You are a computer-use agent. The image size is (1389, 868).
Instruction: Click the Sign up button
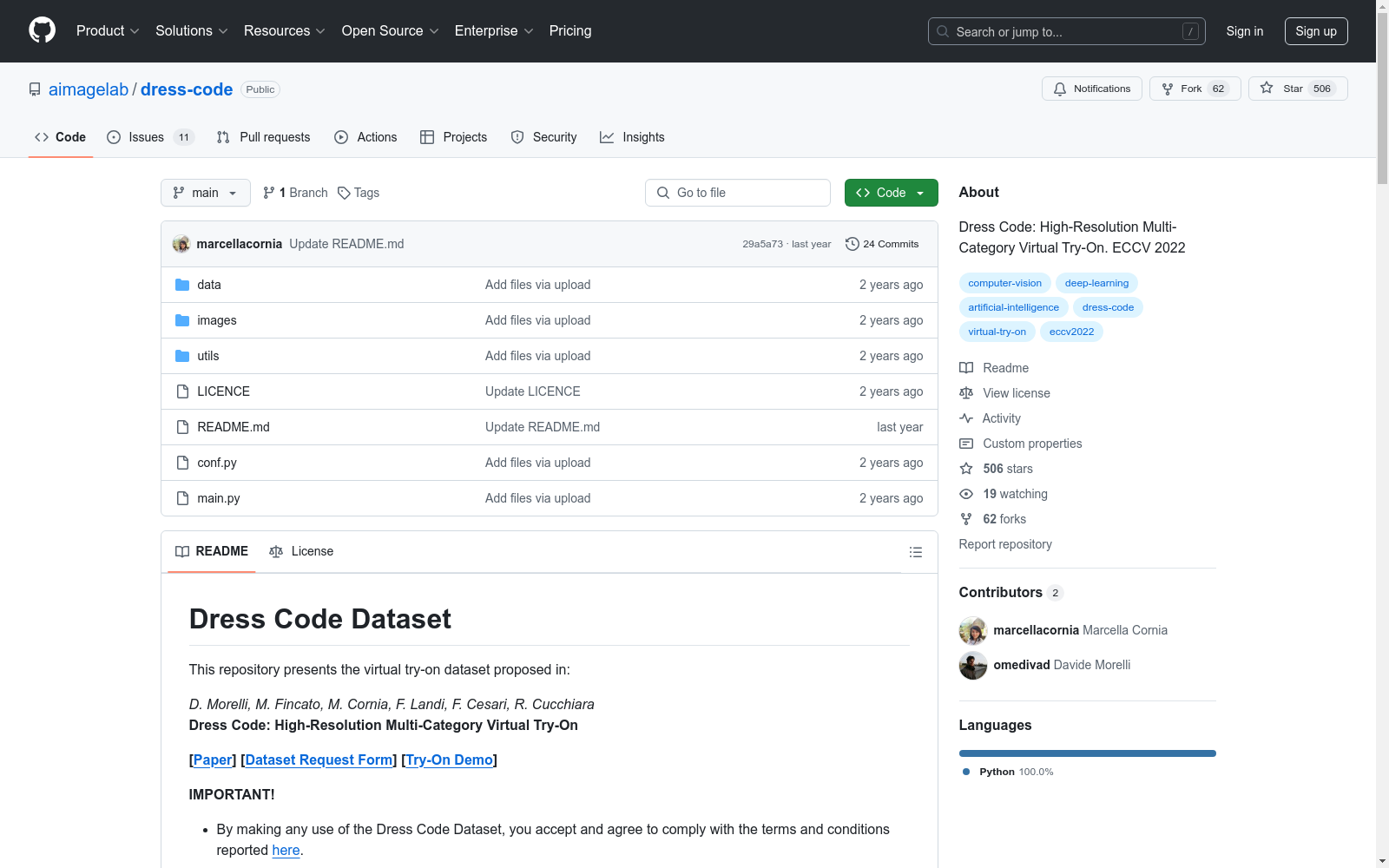(x=1316, y=31)
